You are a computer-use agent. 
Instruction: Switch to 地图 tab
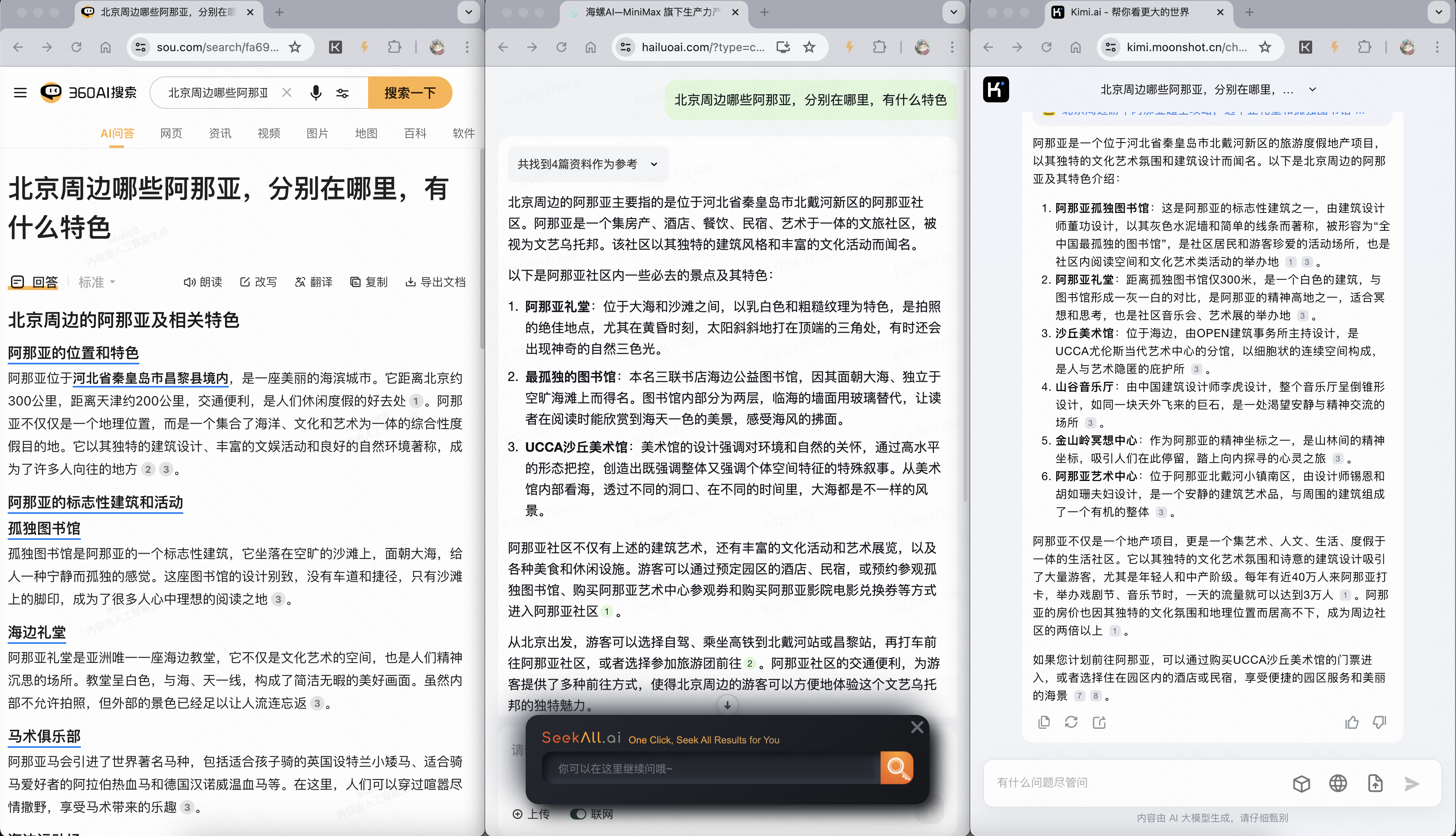(x=366, y=134)
